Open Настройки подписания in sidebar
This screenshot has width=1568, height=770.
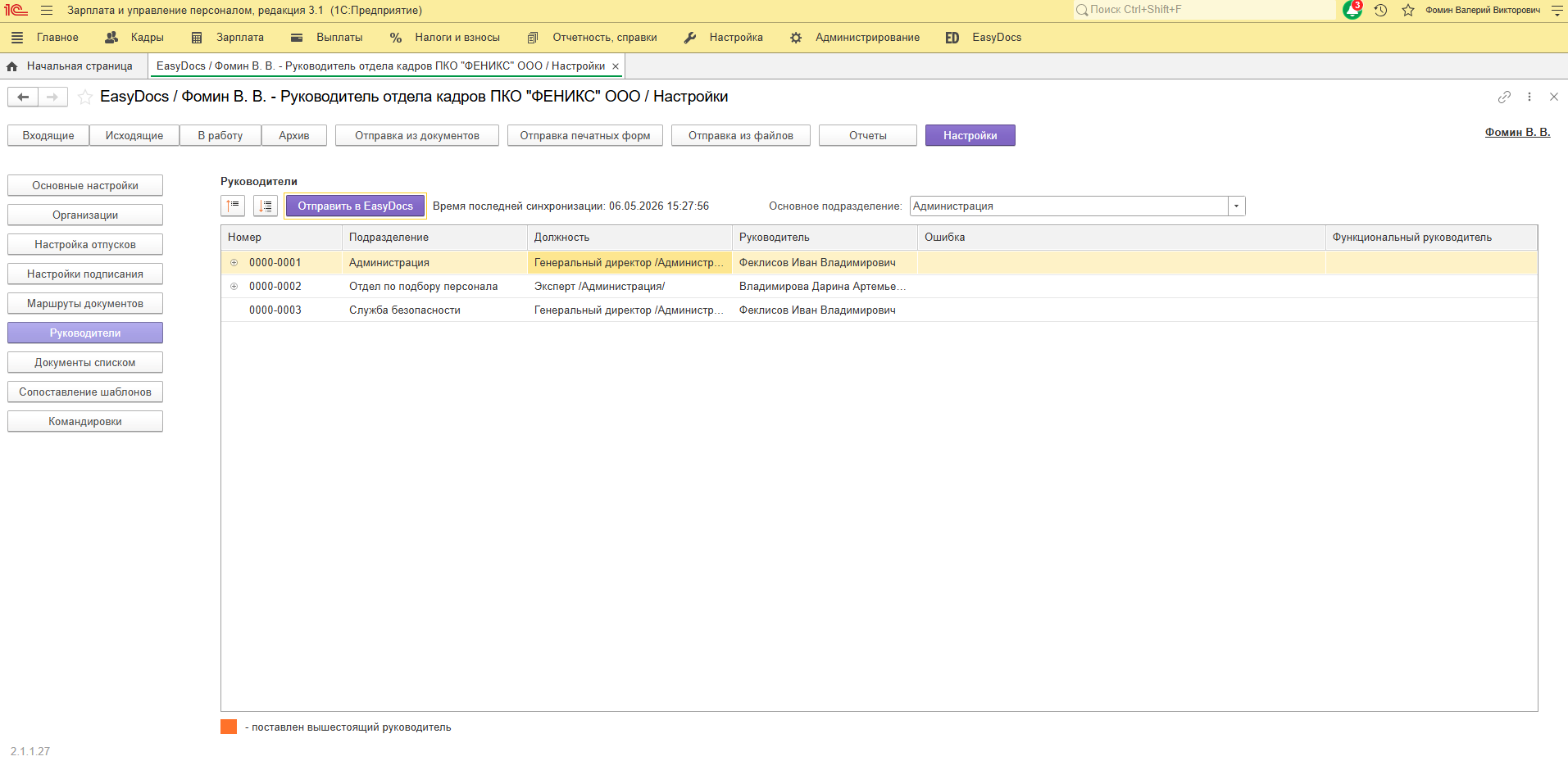pyautogui.click(x=85, y=274)
